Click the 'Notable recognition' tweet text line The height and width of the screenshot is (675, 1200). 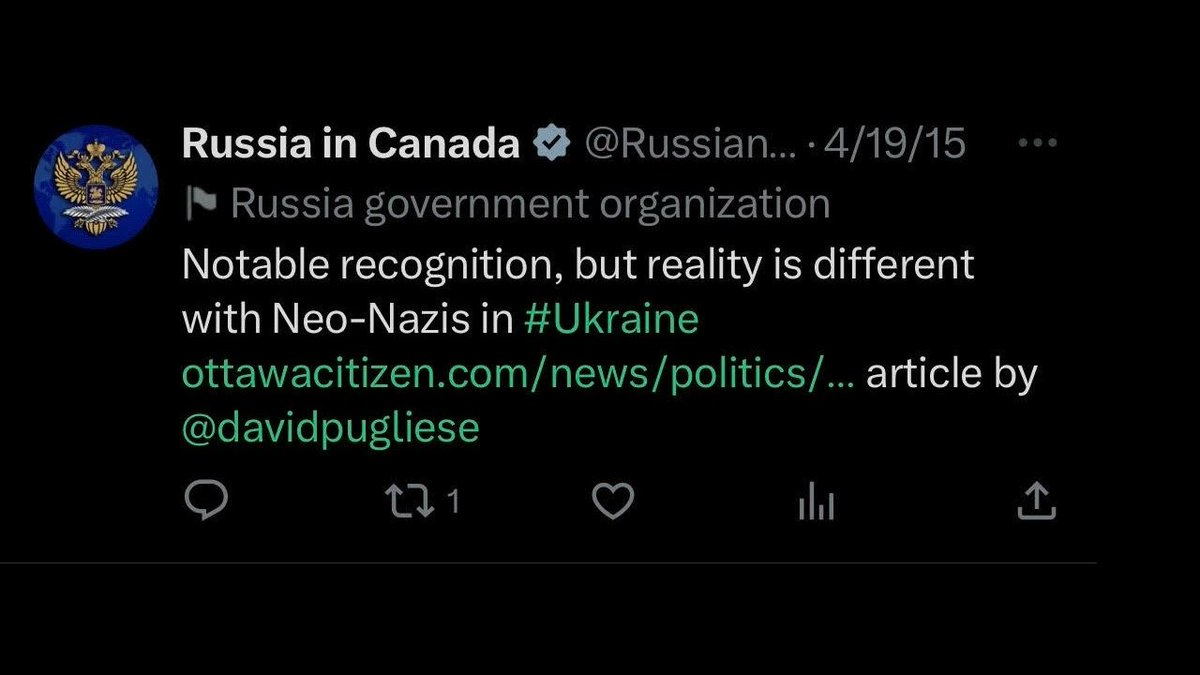pyautogui.click(x=578, y=265)
